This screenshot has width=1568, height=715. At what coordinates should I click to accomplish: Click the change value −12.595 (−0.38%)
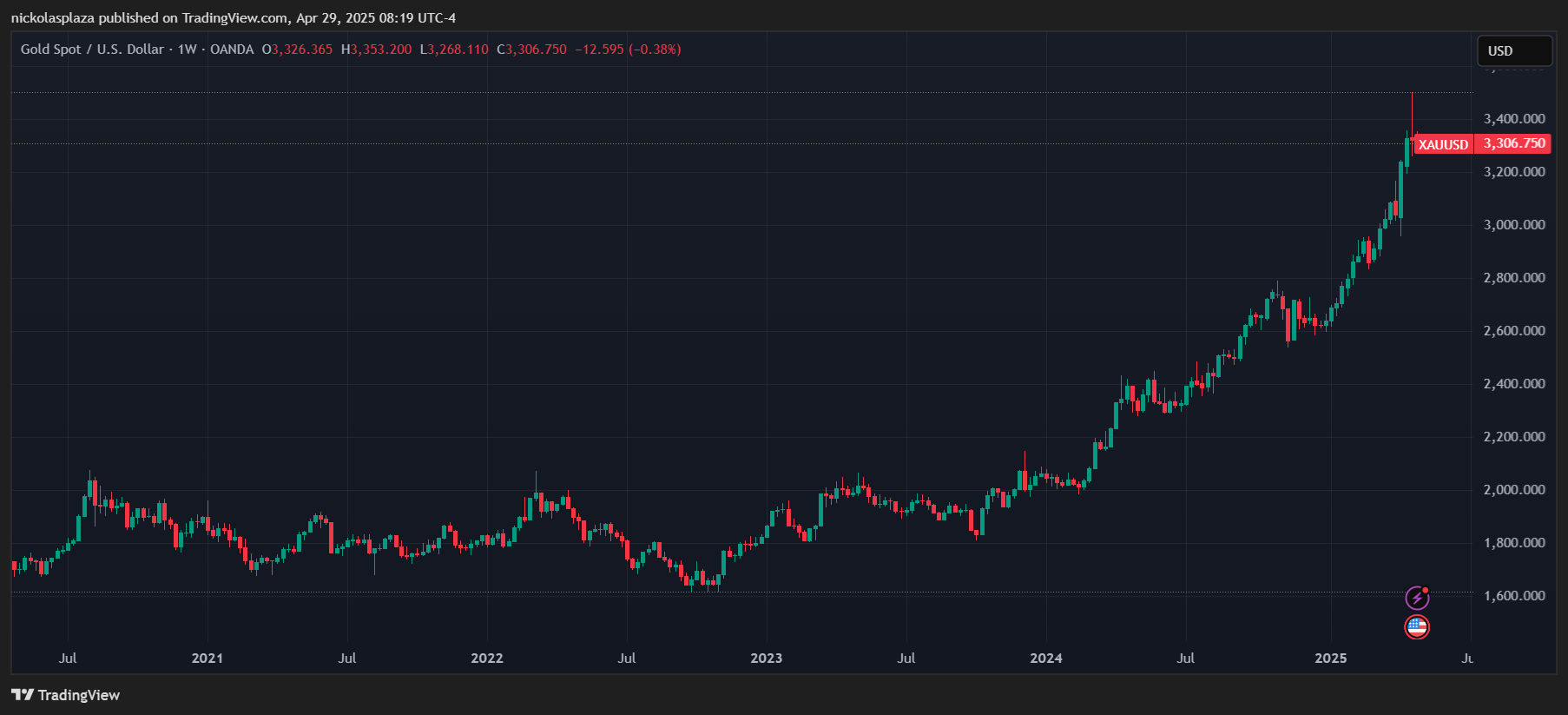[x=628, y=50]
